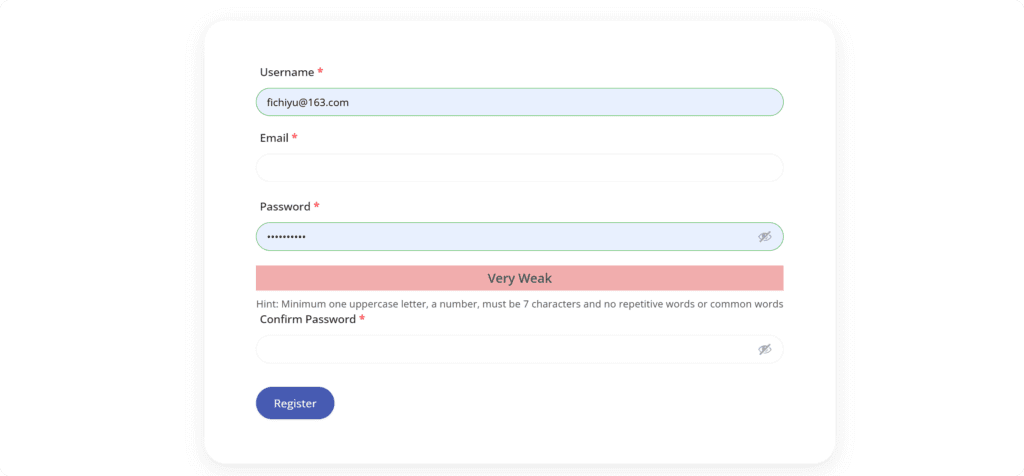Click the red asterisk after Password label
Screen dimensions: 1024x476
click(x=317, y=206)
